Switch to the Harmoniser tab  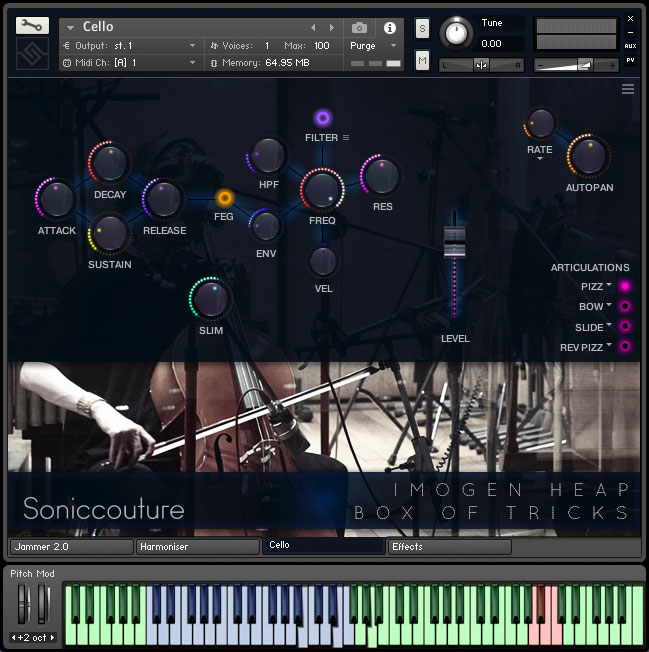pos(198,547)
